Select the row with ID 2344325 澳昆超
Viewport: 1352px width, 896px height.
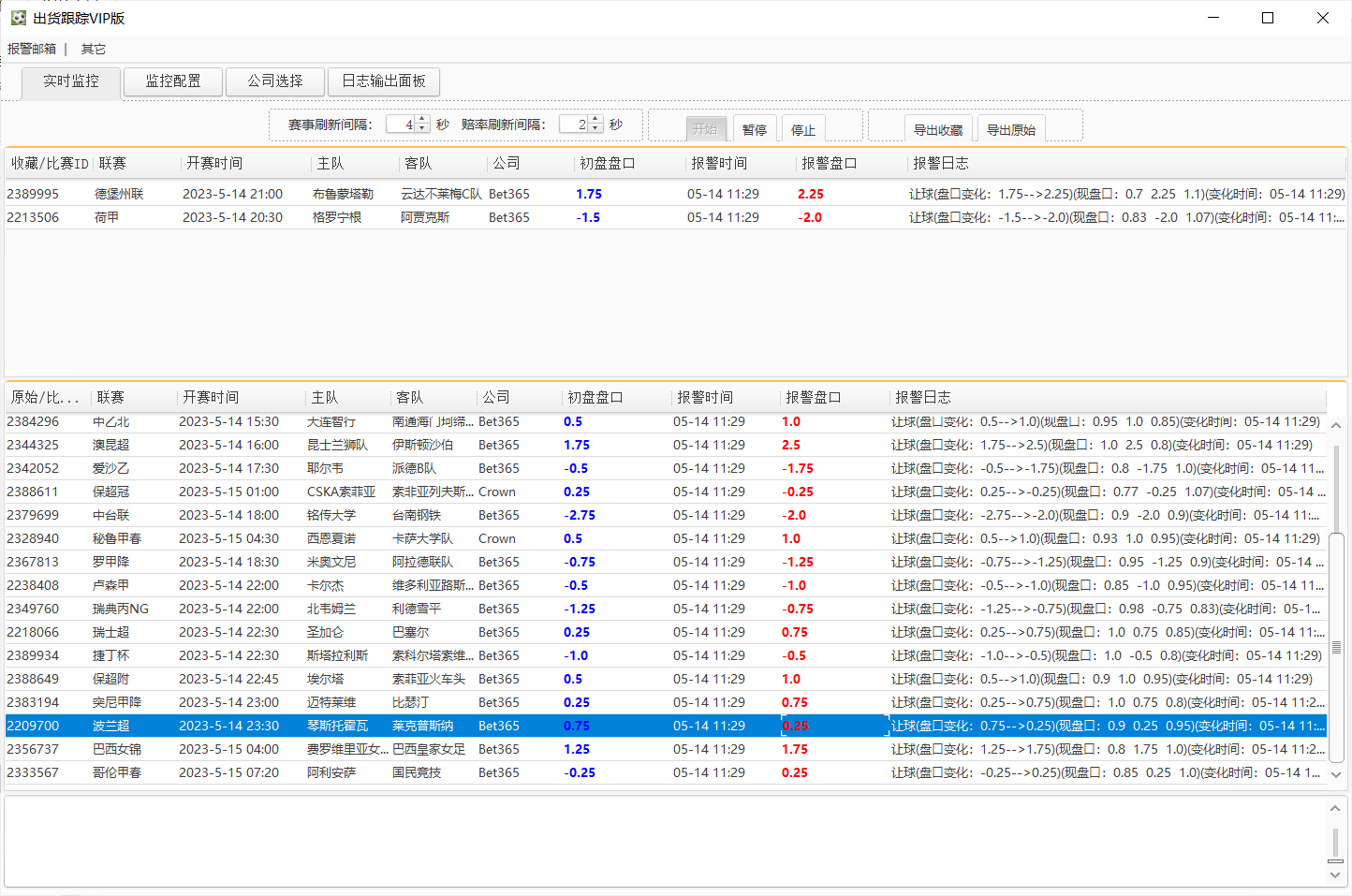click(666, 445)
